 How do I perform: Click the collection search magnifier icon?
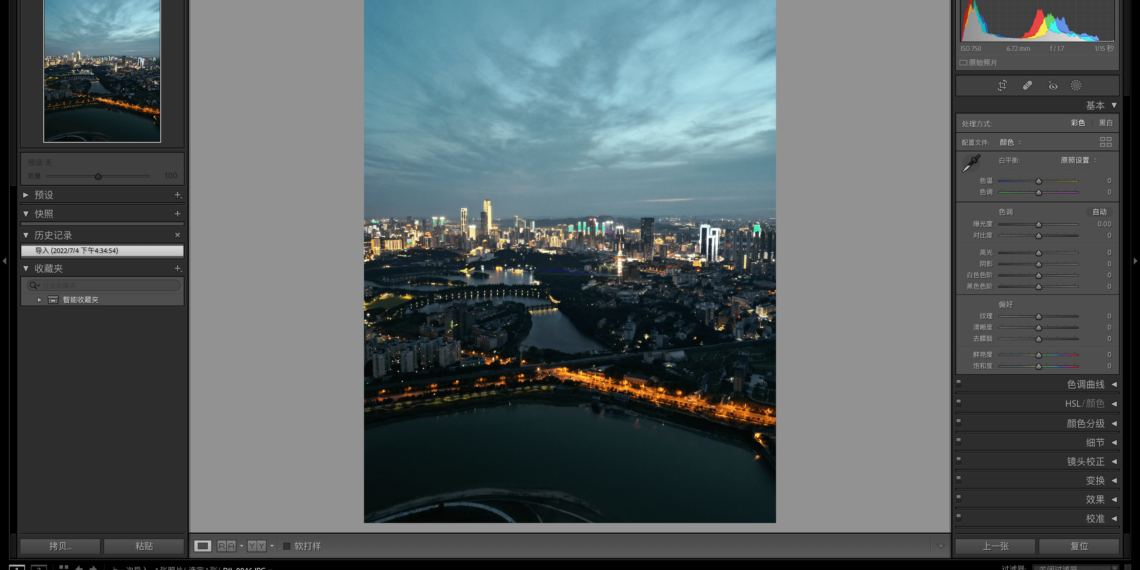tap(34, 285)
